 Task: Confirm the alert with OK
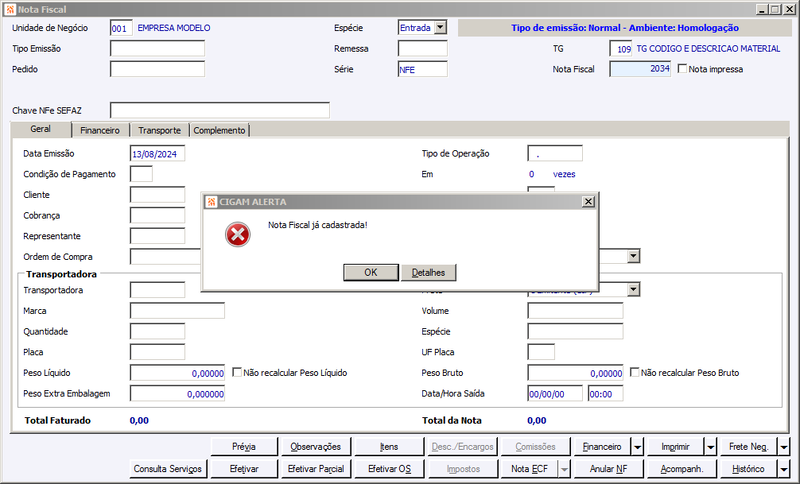pyautogui.click(x=371, y=272)
